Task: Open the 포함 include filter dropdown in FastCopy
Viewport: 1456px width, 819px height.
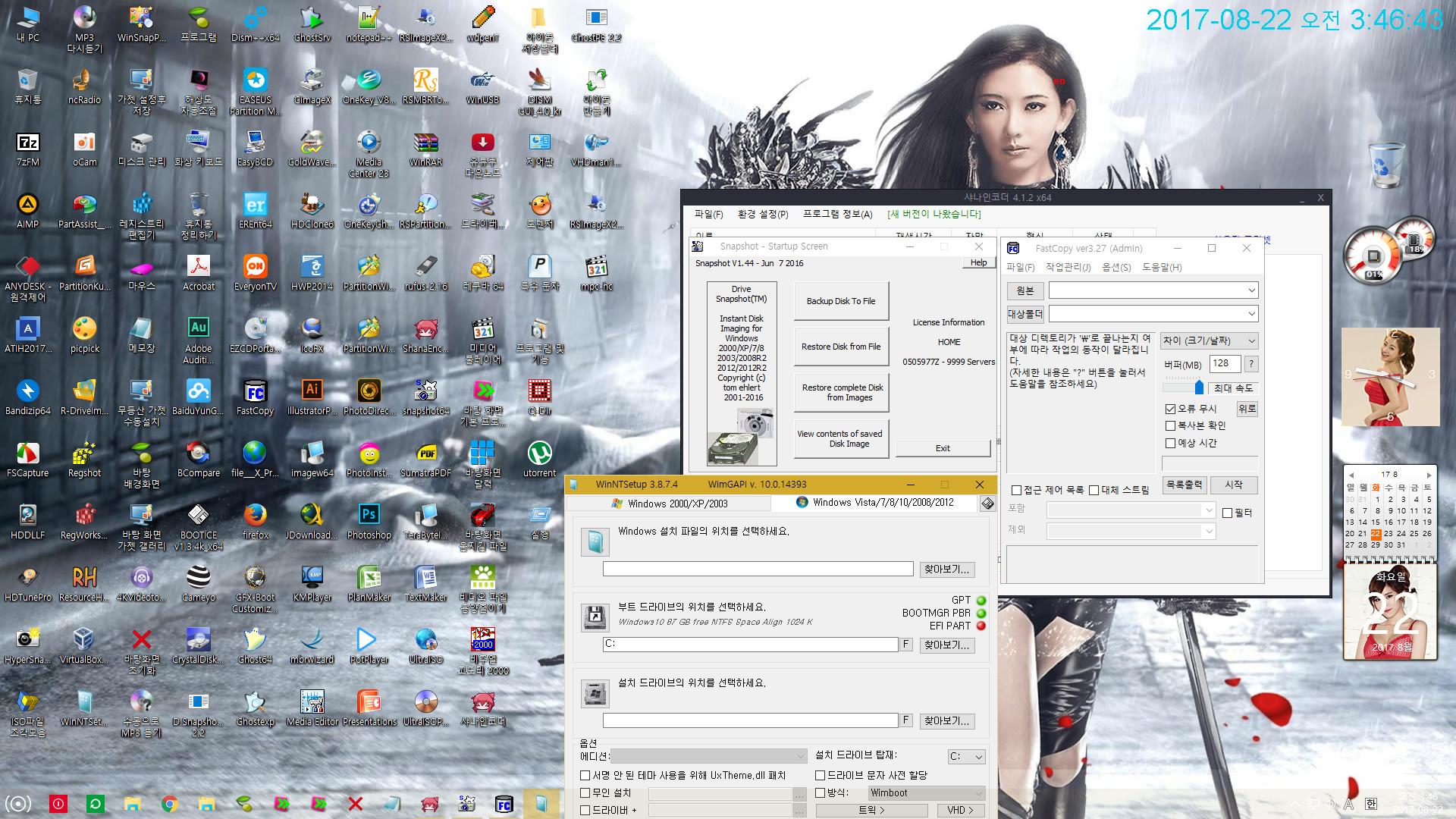Action: 1131,510
